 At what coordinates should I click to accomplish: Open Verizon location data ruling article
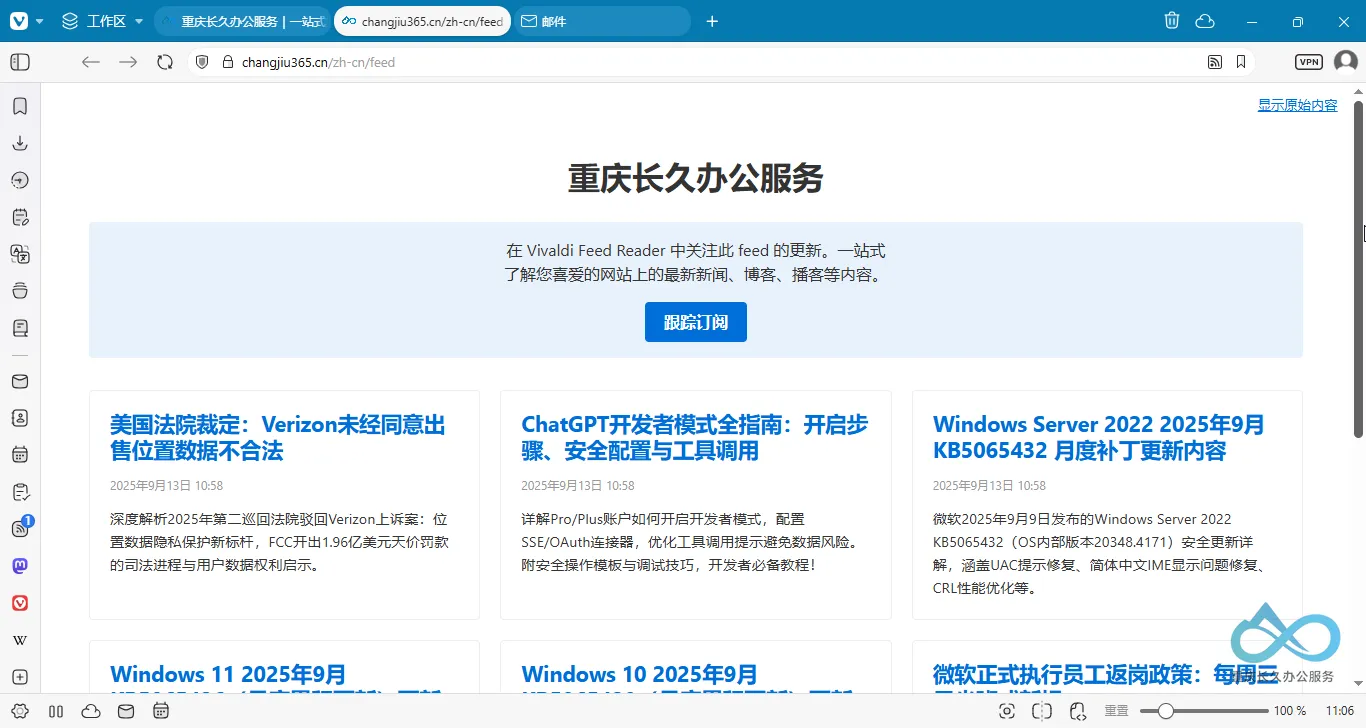click(278, 437)
